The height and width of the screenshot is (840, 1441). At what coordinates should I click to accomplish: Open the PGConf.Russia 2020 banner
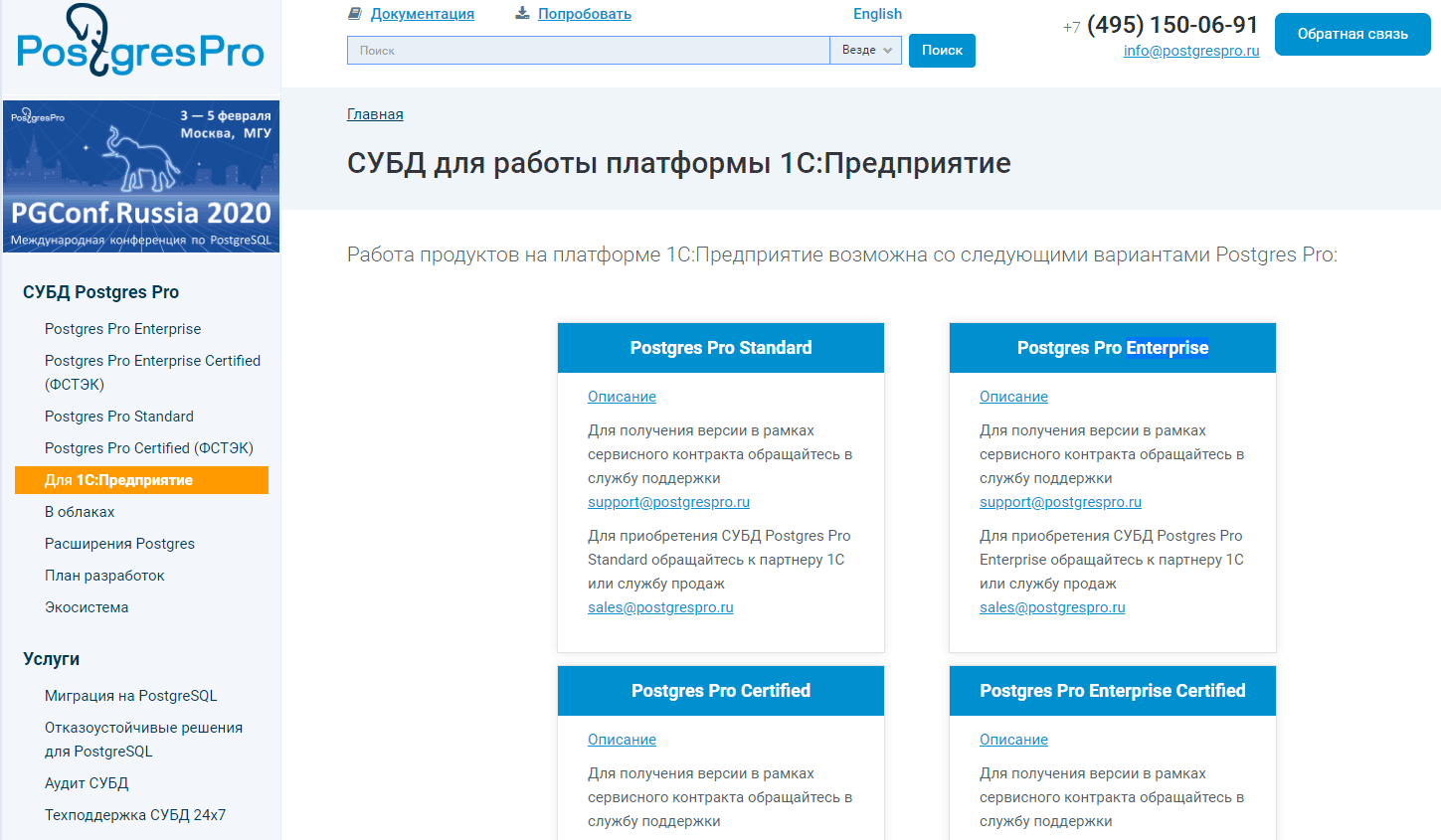click(141, 176)
